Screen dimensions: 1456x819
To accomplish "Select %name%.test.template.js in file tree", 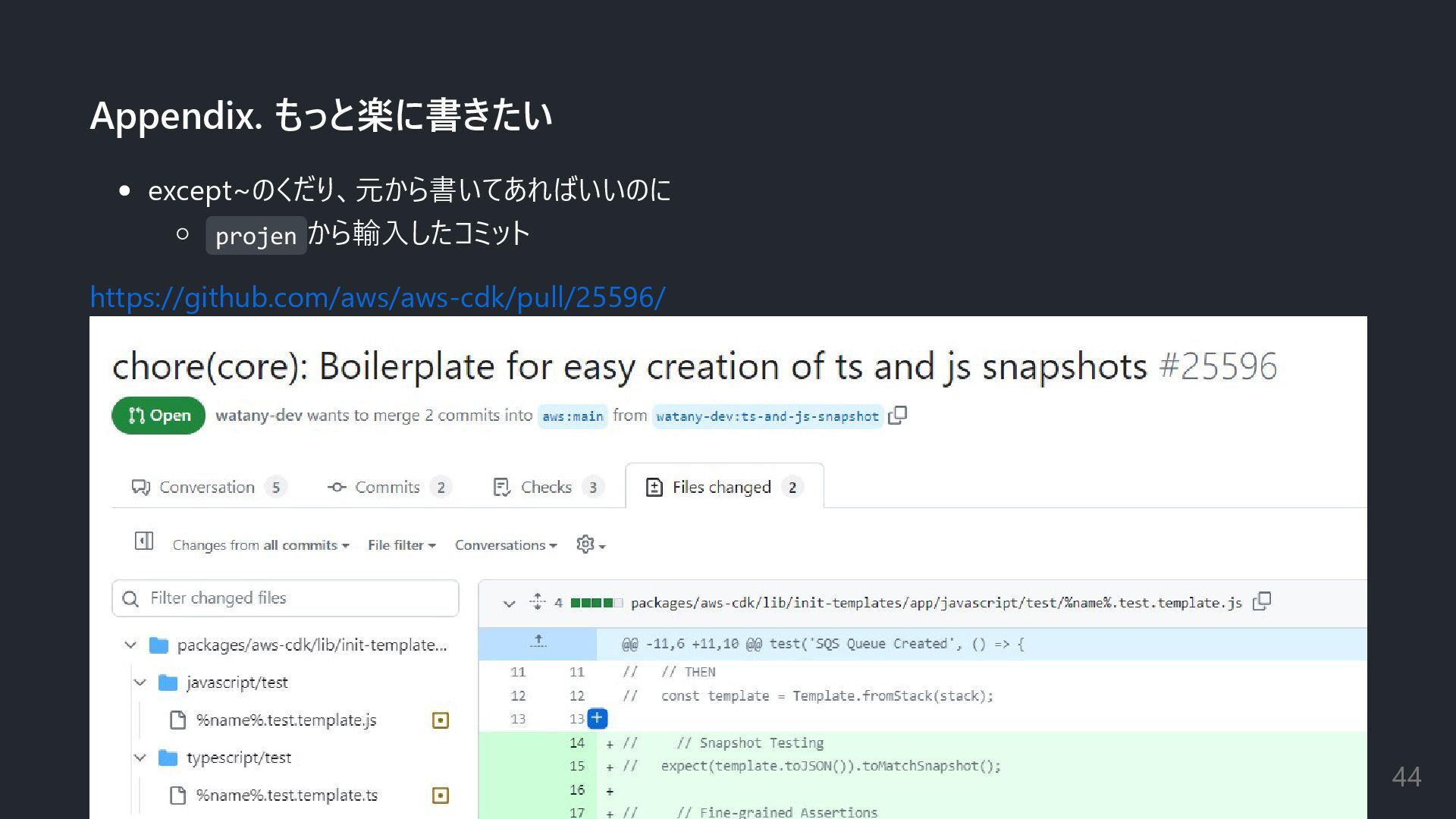I will point(286,720).
